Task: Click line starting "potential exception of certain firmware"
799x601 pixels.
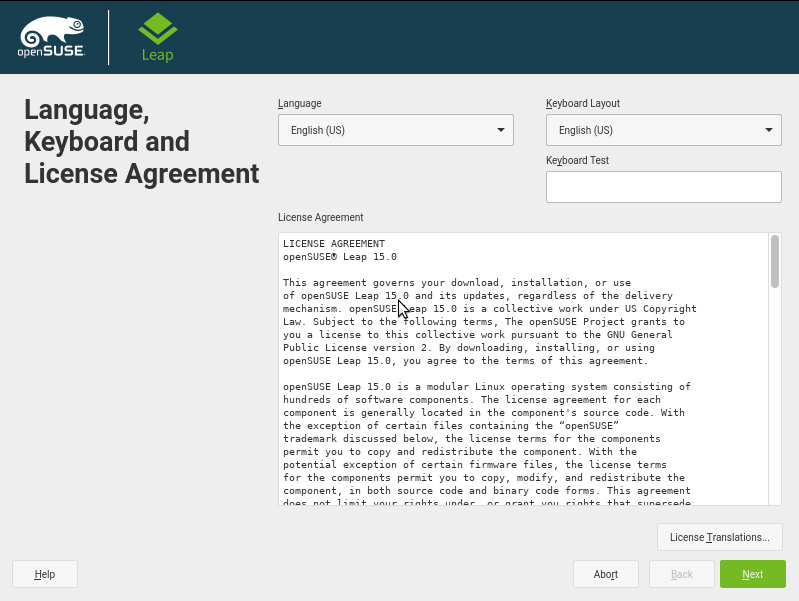Action: [474, 465]
